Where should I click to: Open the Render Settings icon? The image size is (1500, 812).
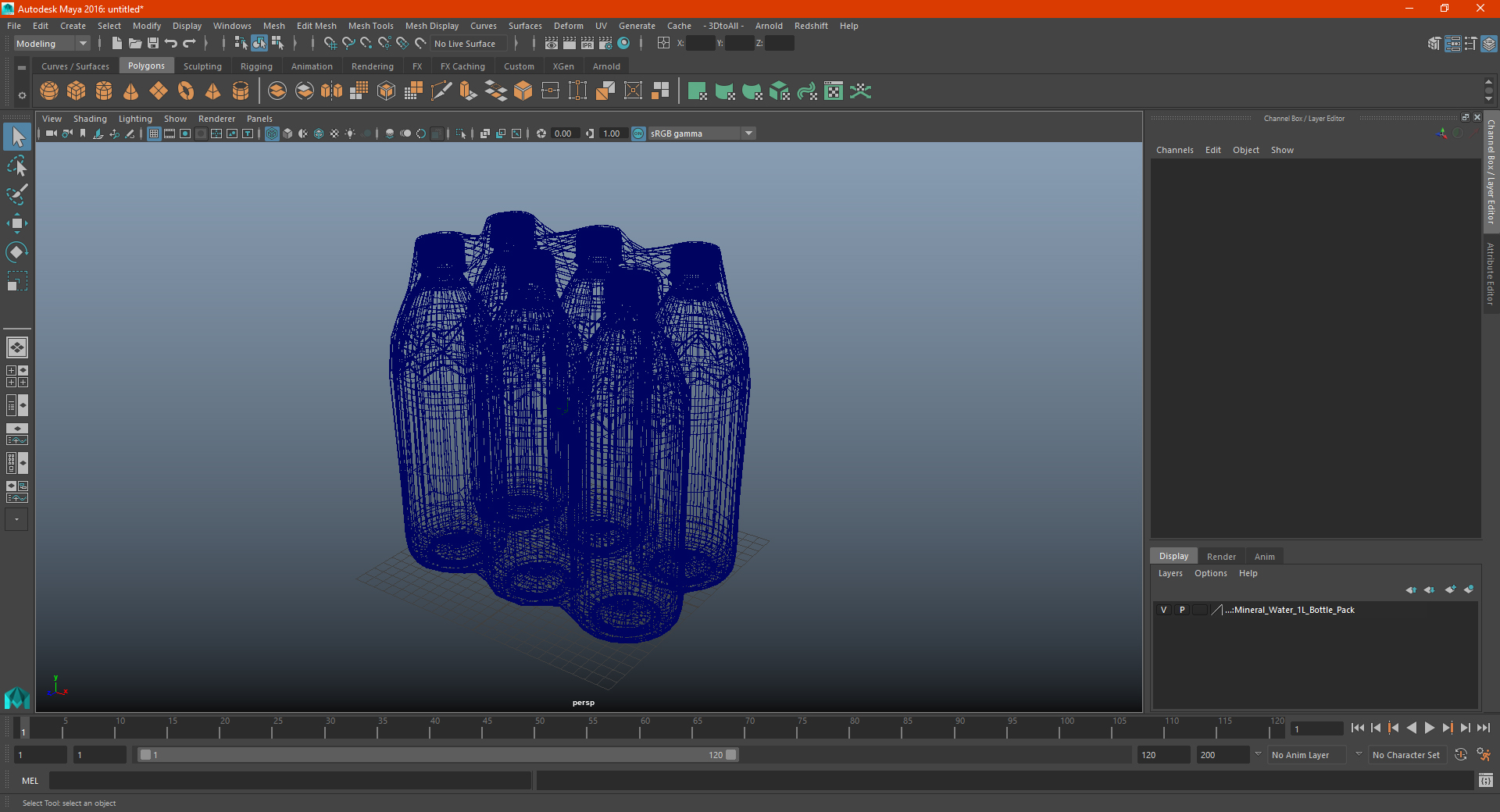(605, 44)
